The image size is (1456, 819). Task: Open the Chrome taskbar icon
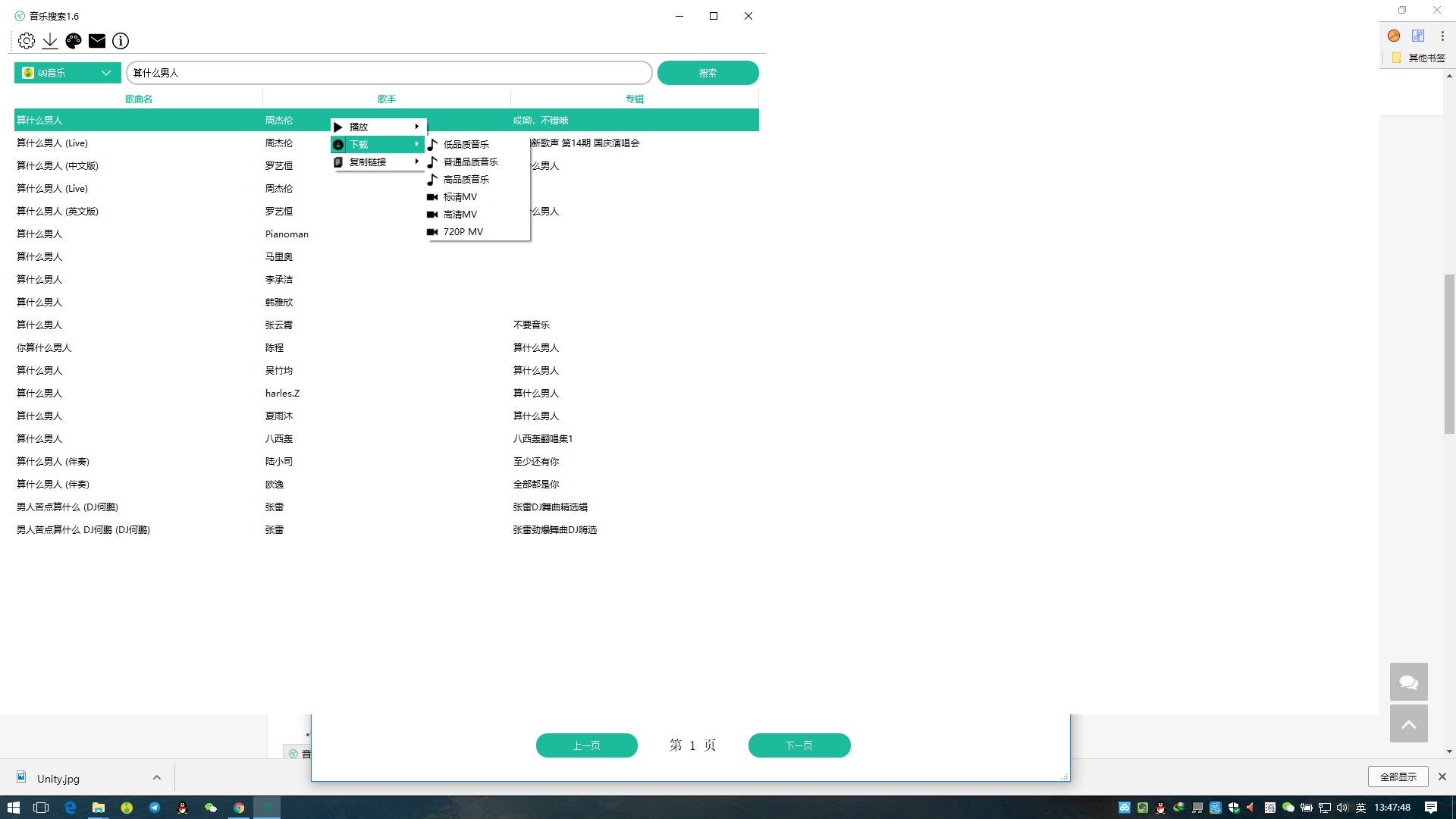(x=239, y=808)
